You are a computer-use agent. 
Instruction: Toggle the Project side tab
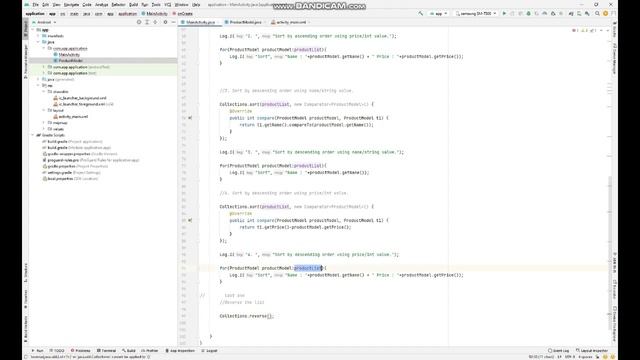tap(26, 28)
